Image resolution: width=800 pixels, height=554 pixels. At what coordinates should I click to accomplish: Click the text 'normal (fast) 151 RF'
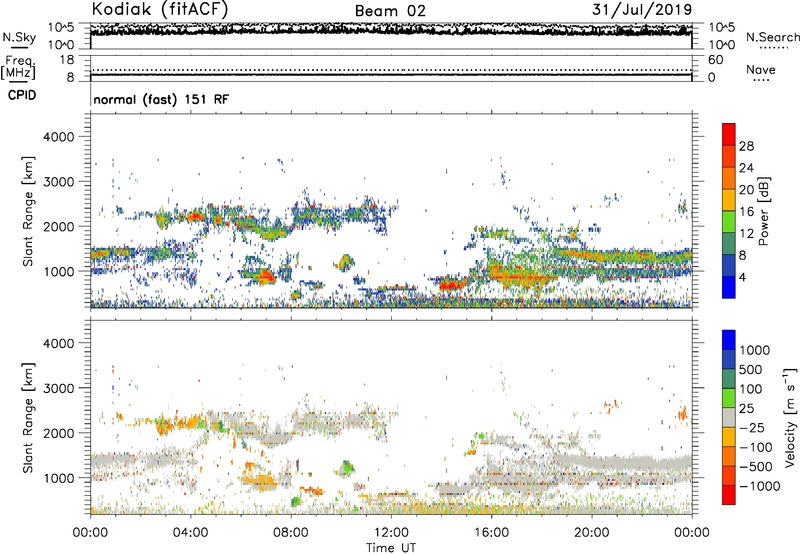click(x=161, y=99)
